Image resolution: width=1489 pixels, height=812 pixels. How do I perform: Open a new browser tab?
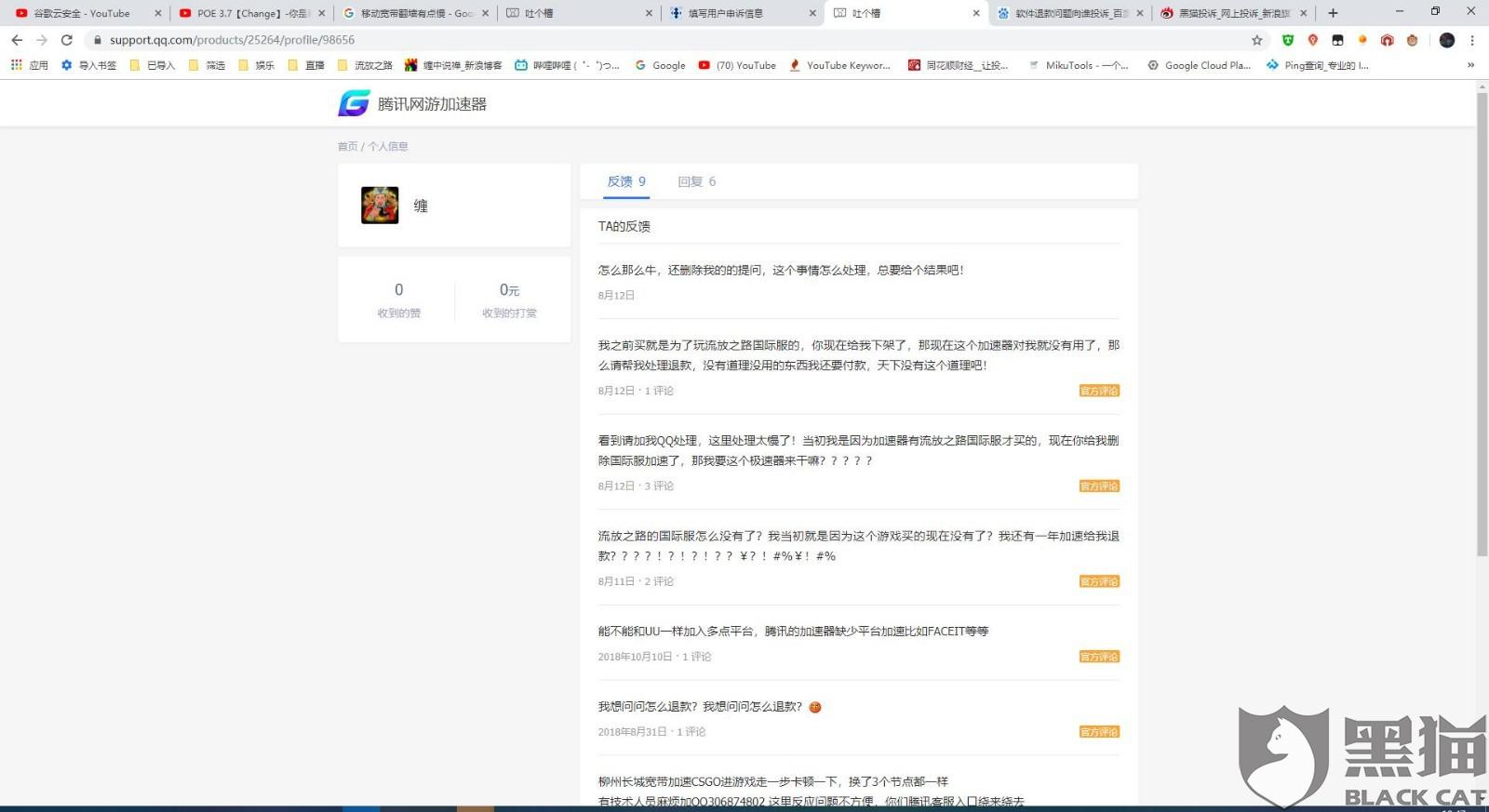pos(1333,13)
